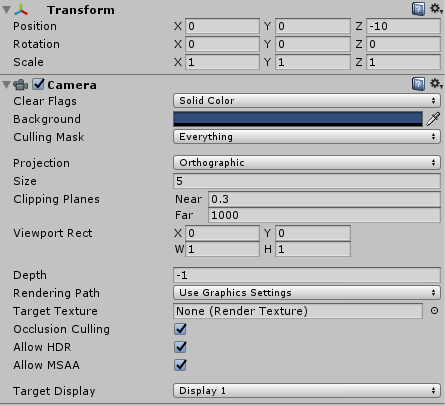Open Transform component help reference

tap(418, 9)
